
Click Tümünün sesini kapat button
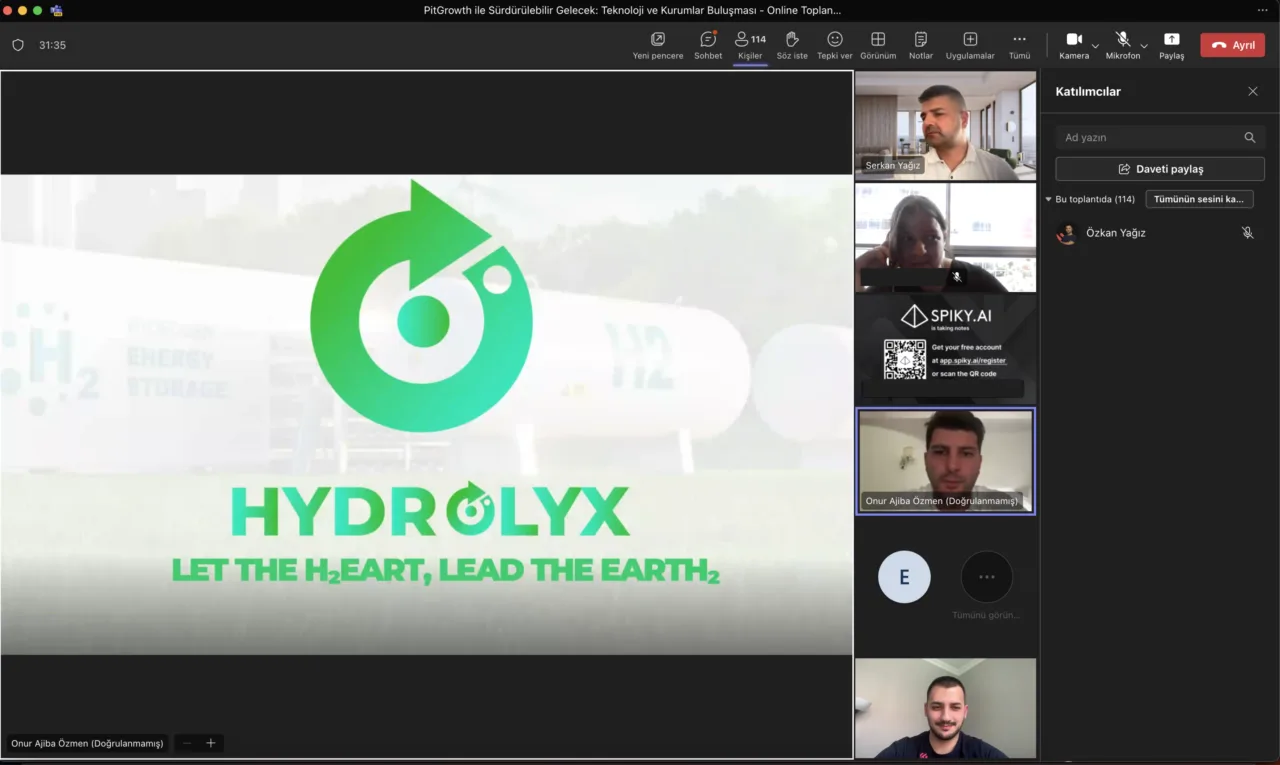click(x=1199, y=199)
